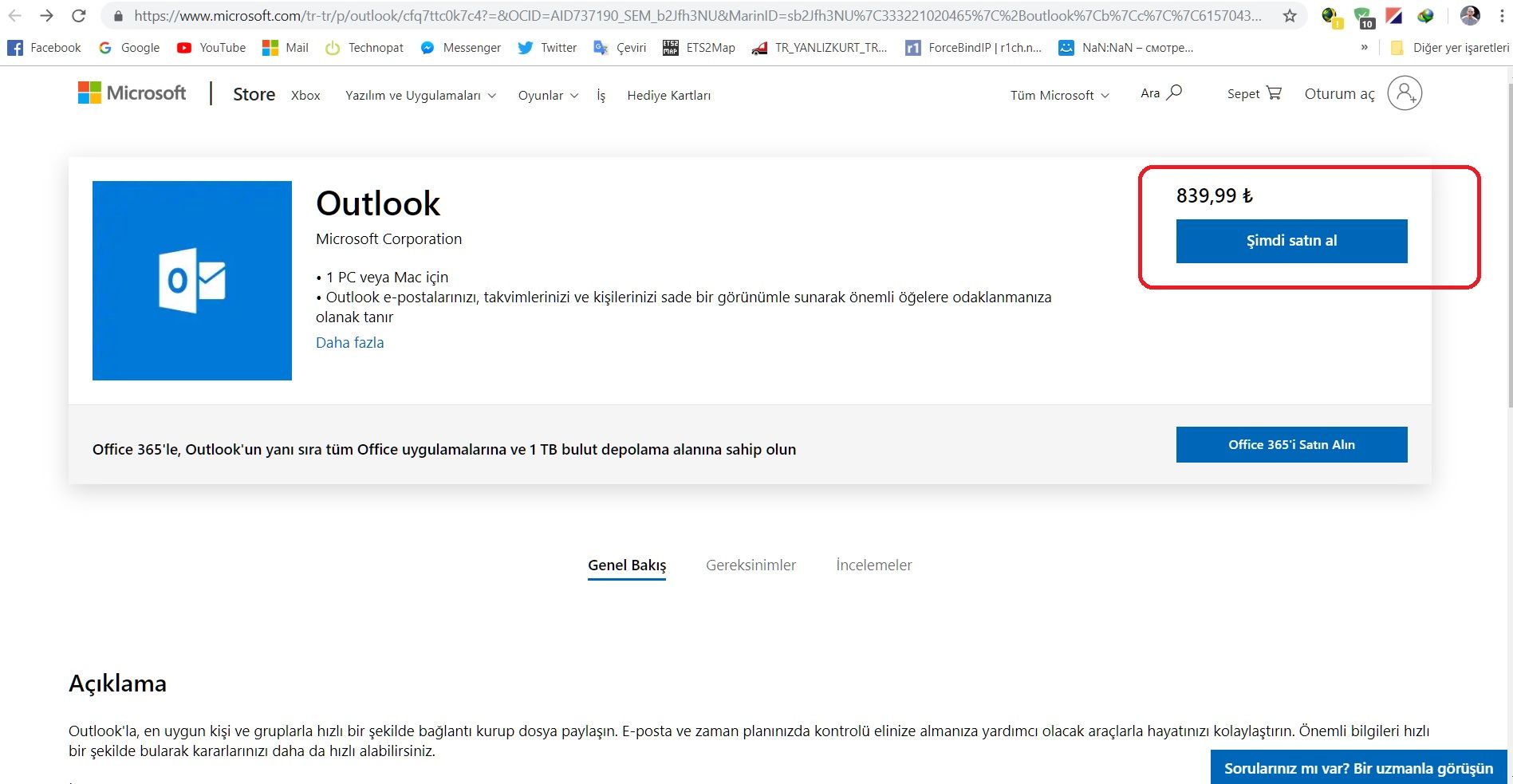Bookmark this page with the star icon

coord(1290,15)
